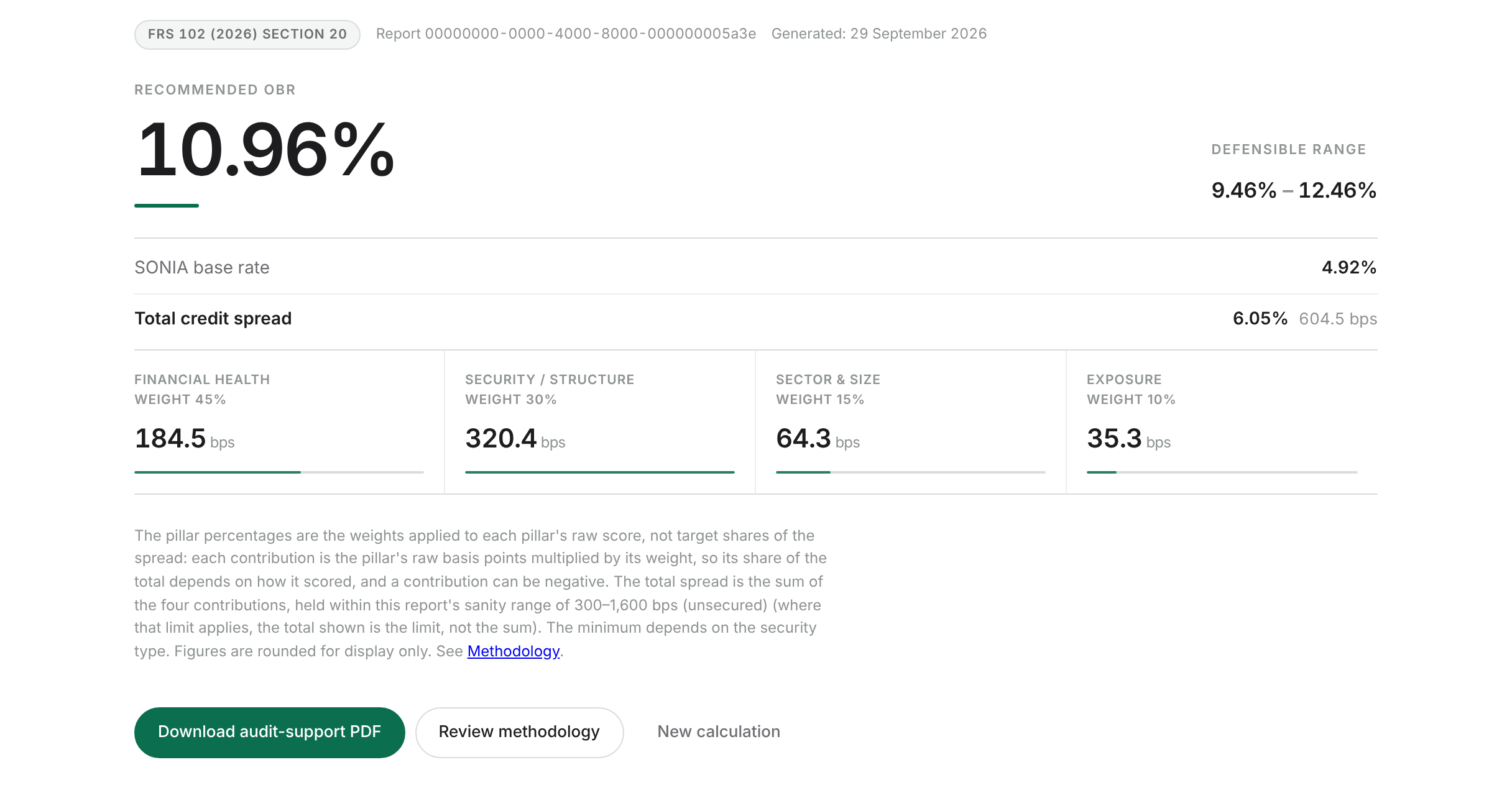Click the Security / Structure 320.4 bps figure
The width and height of the screenshot is (1512, 798).
(x=515, y=439)
